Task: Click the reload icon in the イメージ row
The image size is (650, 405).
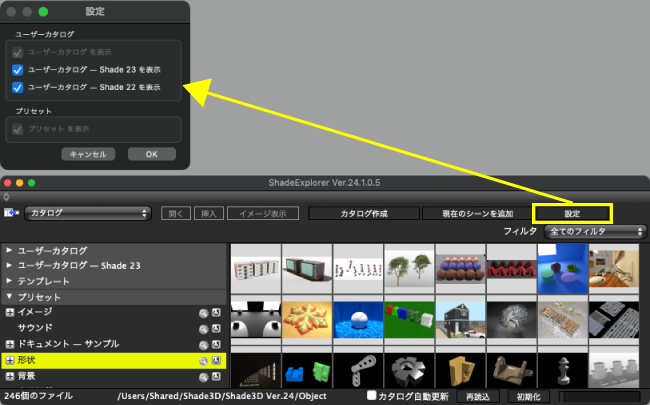Action: [x=216, y=313]
